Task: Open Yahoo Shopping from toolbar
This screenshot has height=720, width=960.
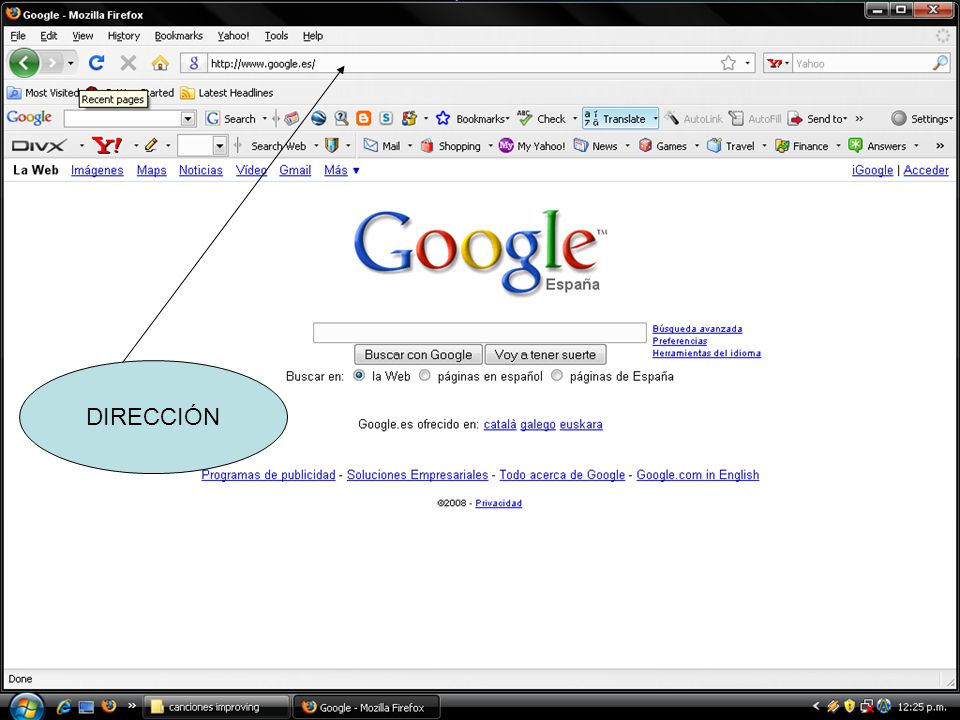Action: 451,146
